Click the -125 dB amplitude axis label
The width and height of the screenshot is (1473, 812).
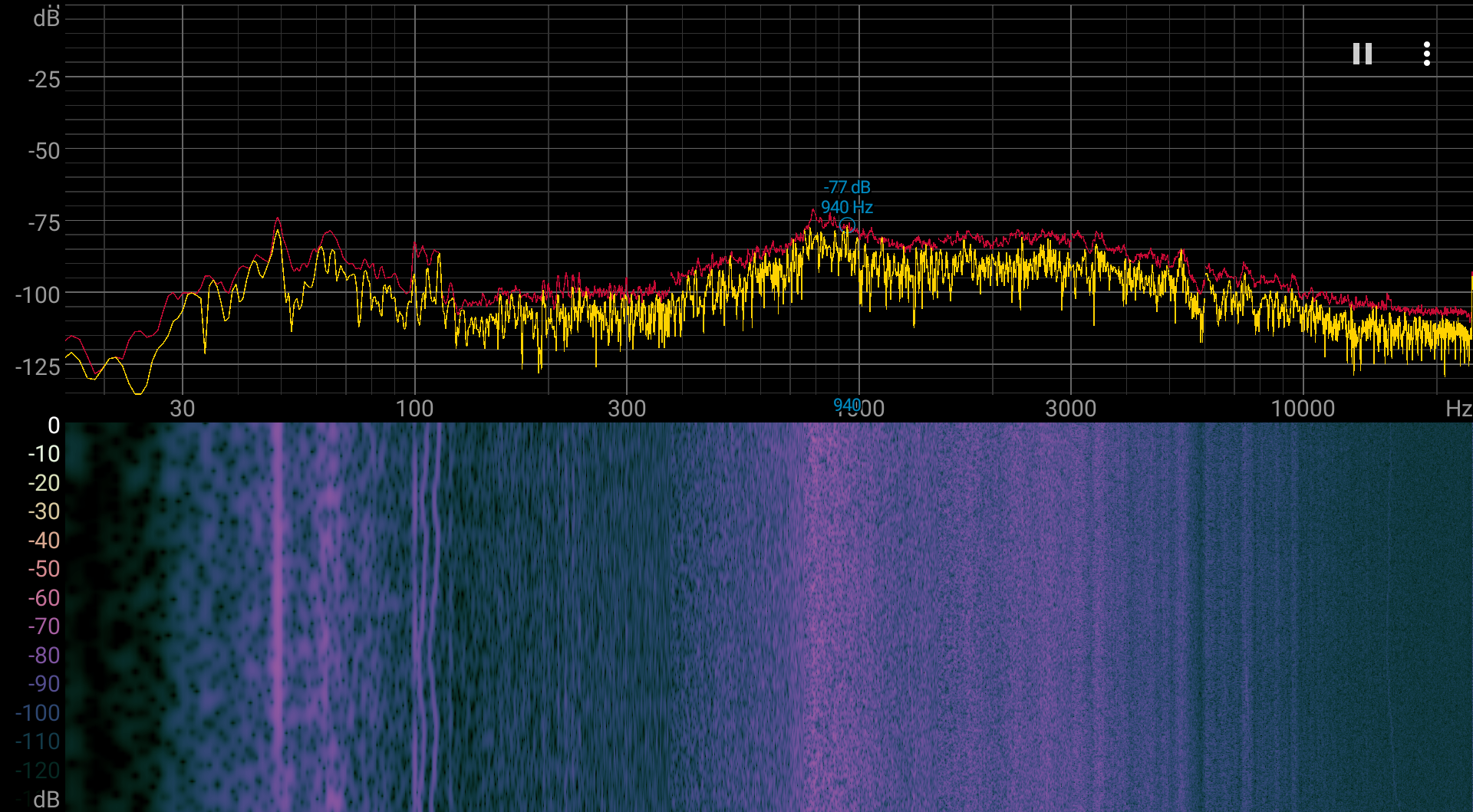(38, 367)
